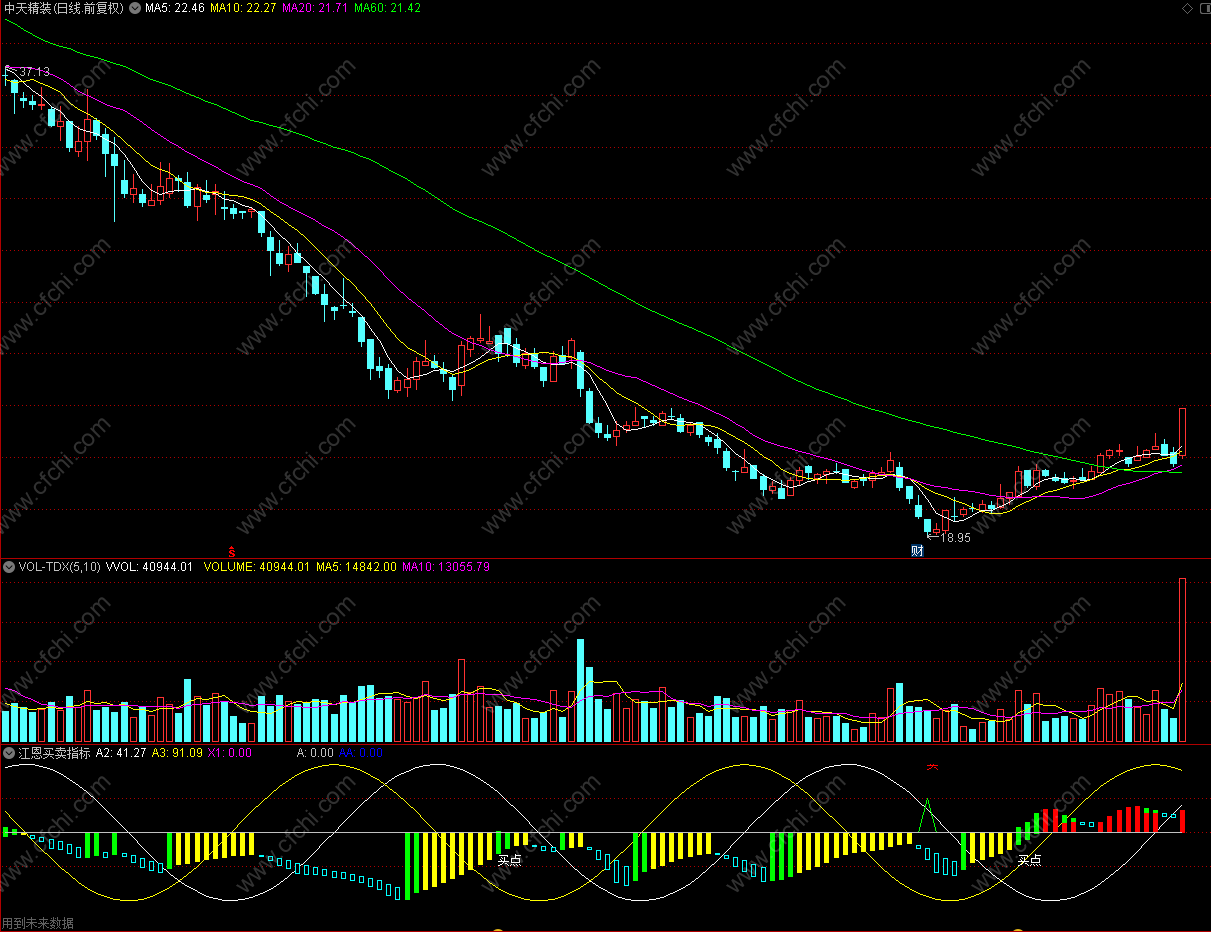Select MA10: 22.27 moving average label
Screen dimensions: 1211x932
[x=243, y=8]
